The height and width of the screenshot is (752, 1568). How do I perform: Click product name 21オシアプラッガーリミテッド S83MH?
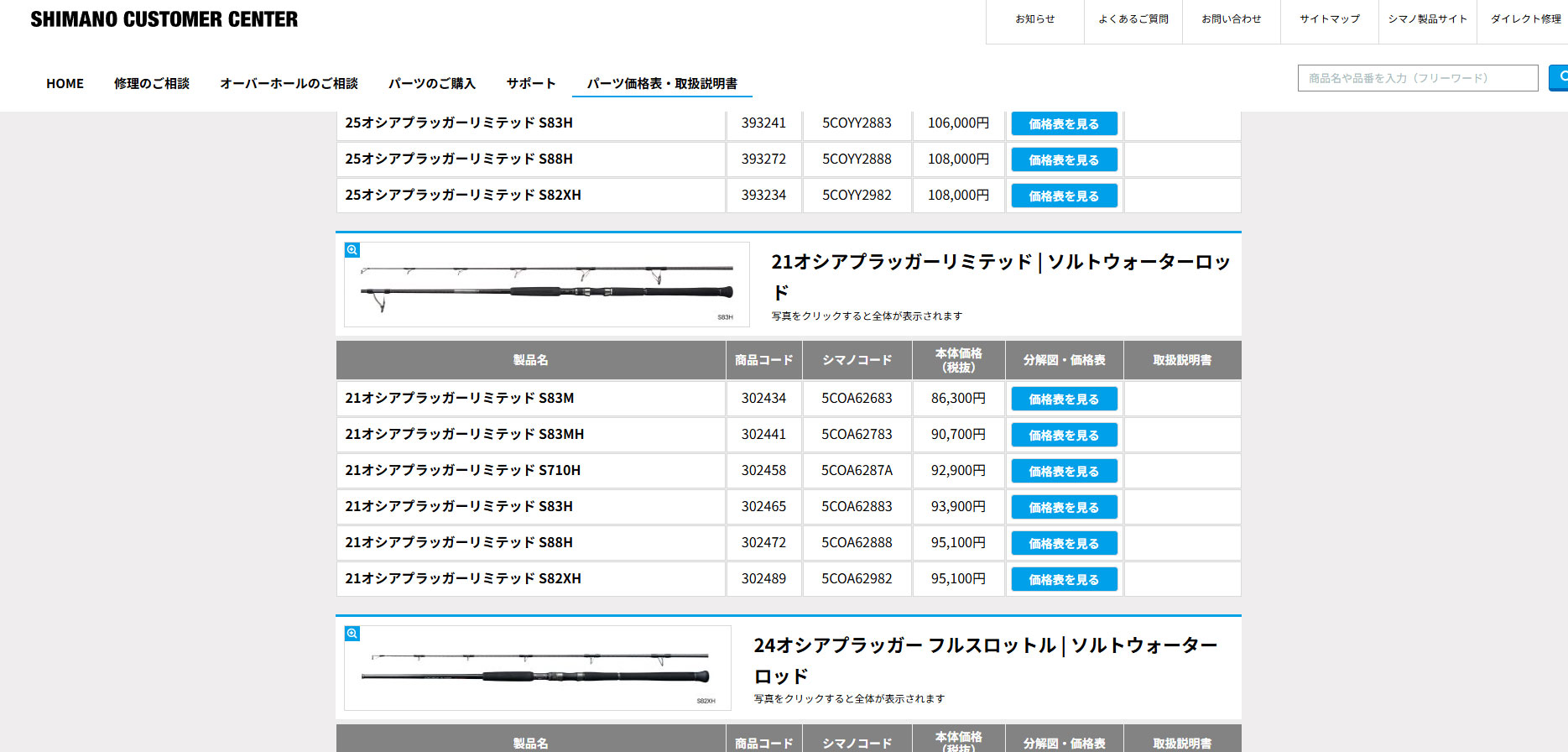point(465,434)
